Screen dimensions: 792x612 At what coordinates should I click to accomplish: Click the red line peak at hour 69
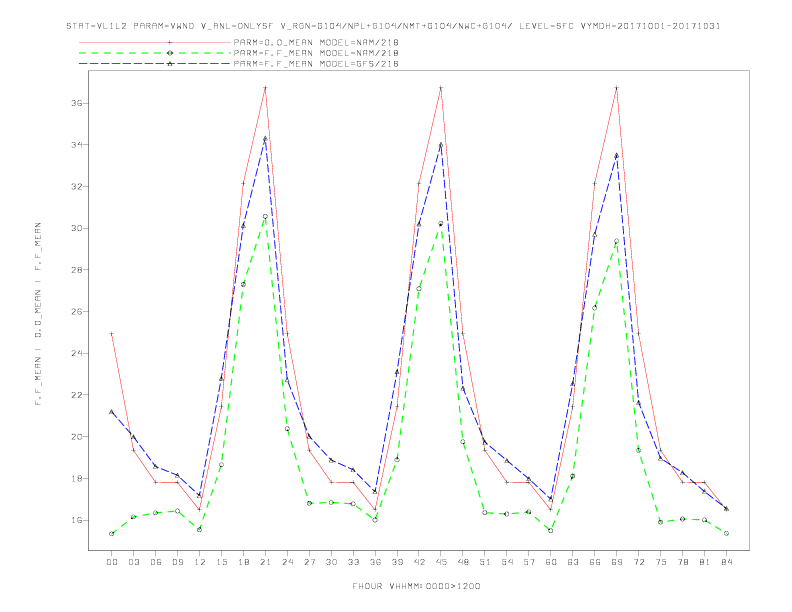click(x=617, y=88)
